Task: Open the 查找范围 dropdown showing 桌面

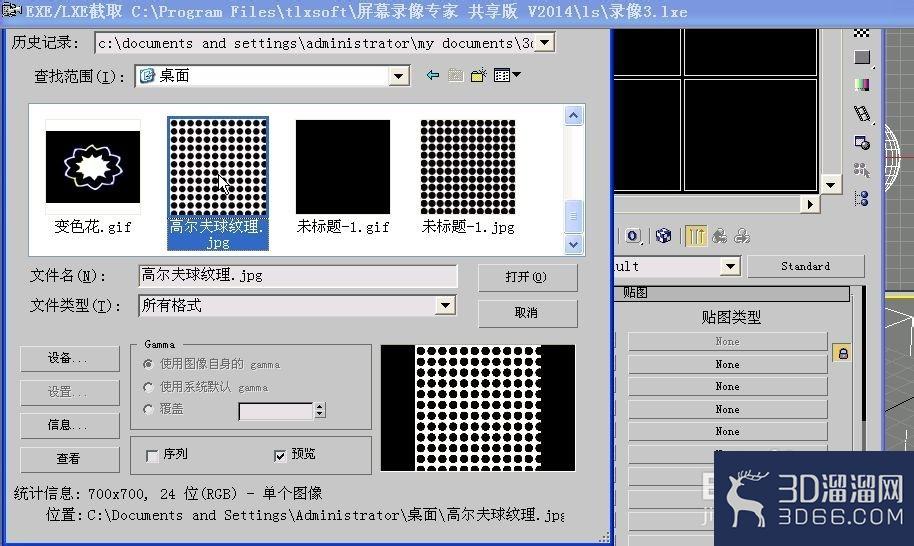Action: point(399,76)
